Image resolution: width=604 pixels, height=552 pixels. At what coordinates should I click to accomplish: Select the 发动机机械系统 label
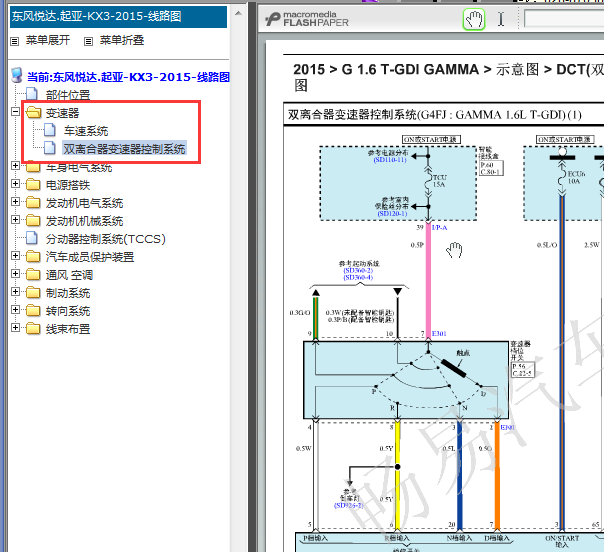click(84, 221)
